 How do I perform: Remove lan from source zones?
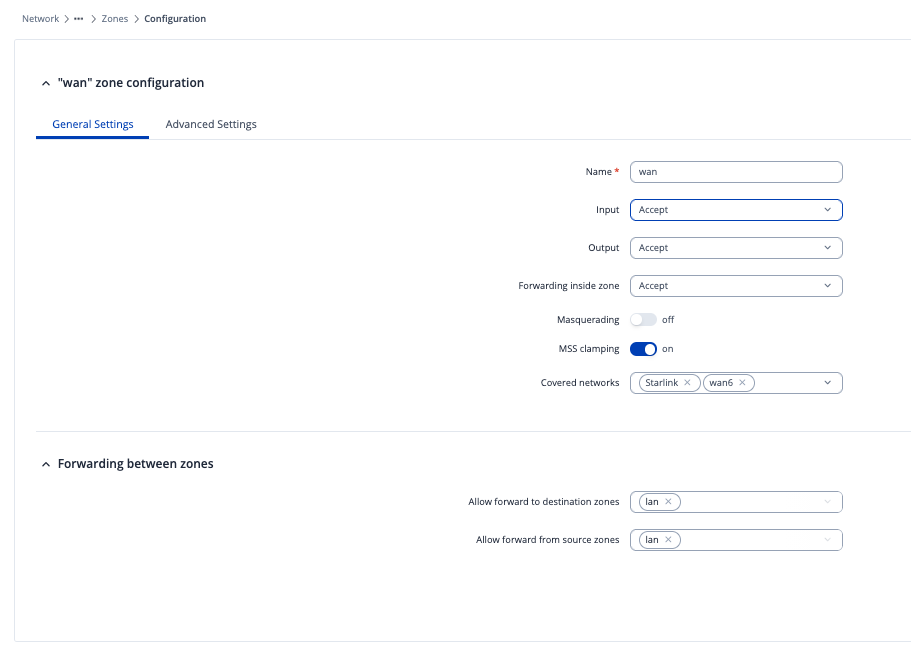click(668, 540)
